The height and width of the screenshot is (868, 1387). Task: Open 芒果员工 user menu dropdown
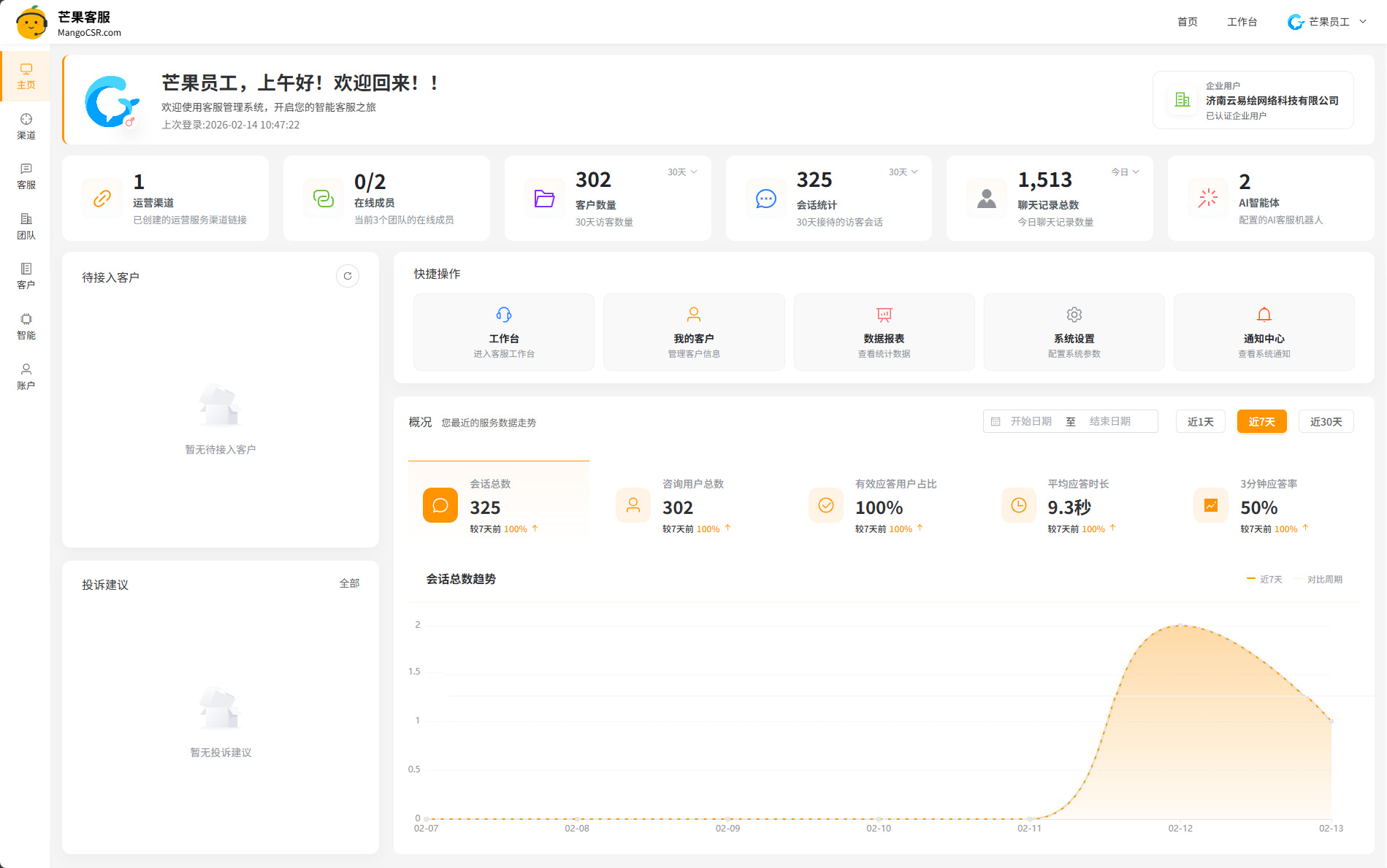click(x=1327, y=22)
